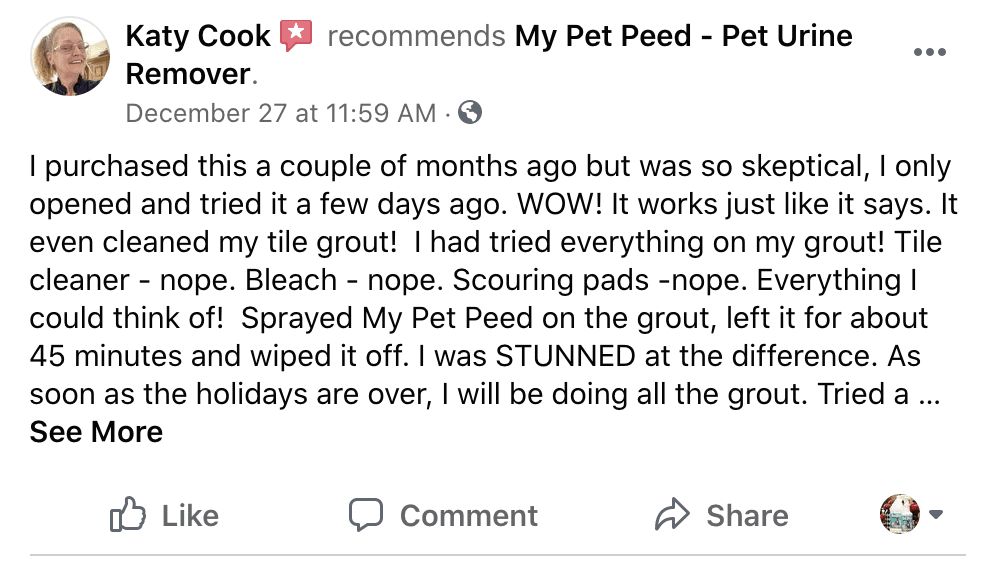Click the thumbs-up Like icon
This screenshot has width=996, height=564.
[x=127, y=515]
